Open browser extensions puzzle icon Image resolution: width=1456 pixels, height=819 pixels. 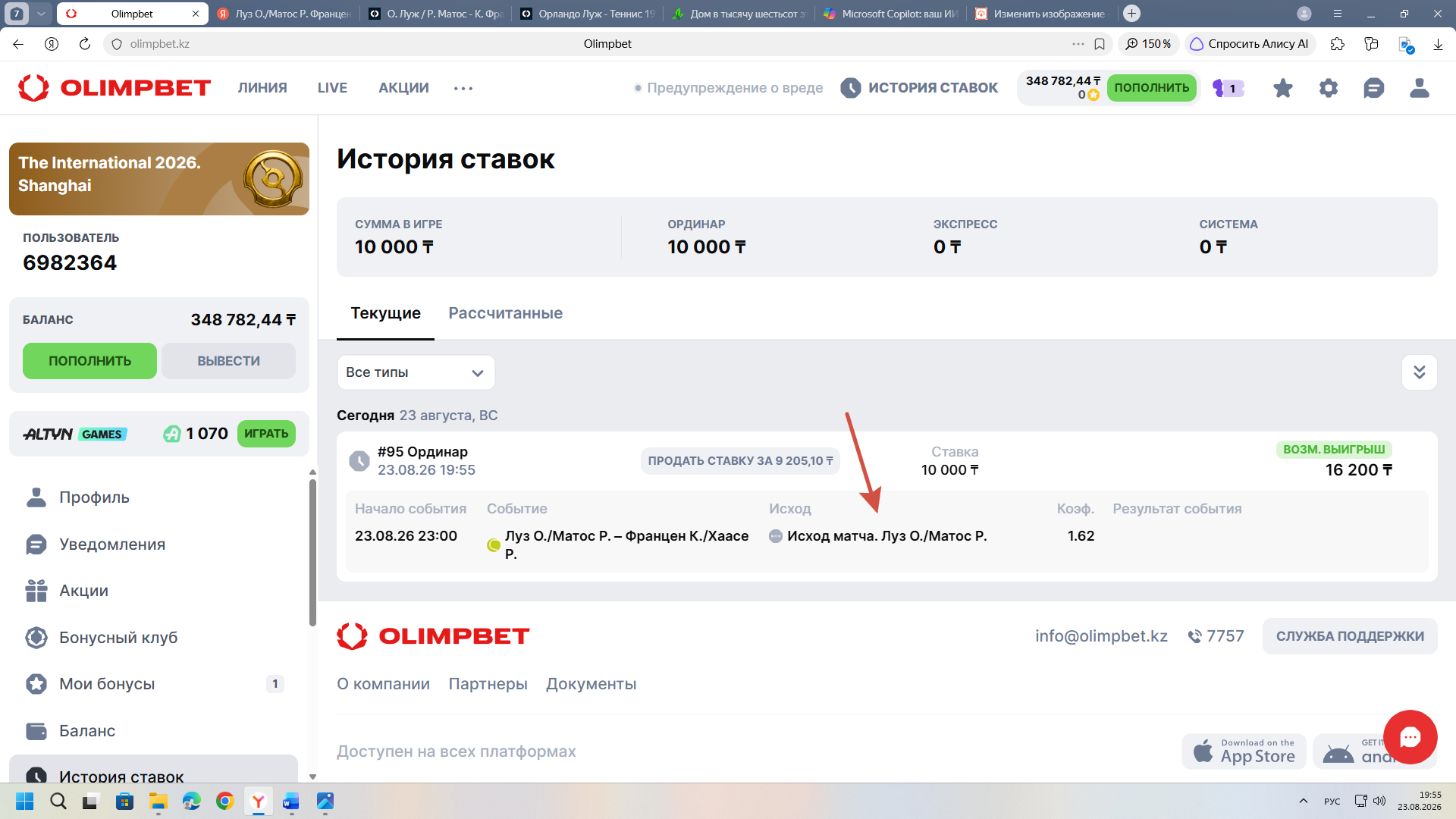[1337, 44]
